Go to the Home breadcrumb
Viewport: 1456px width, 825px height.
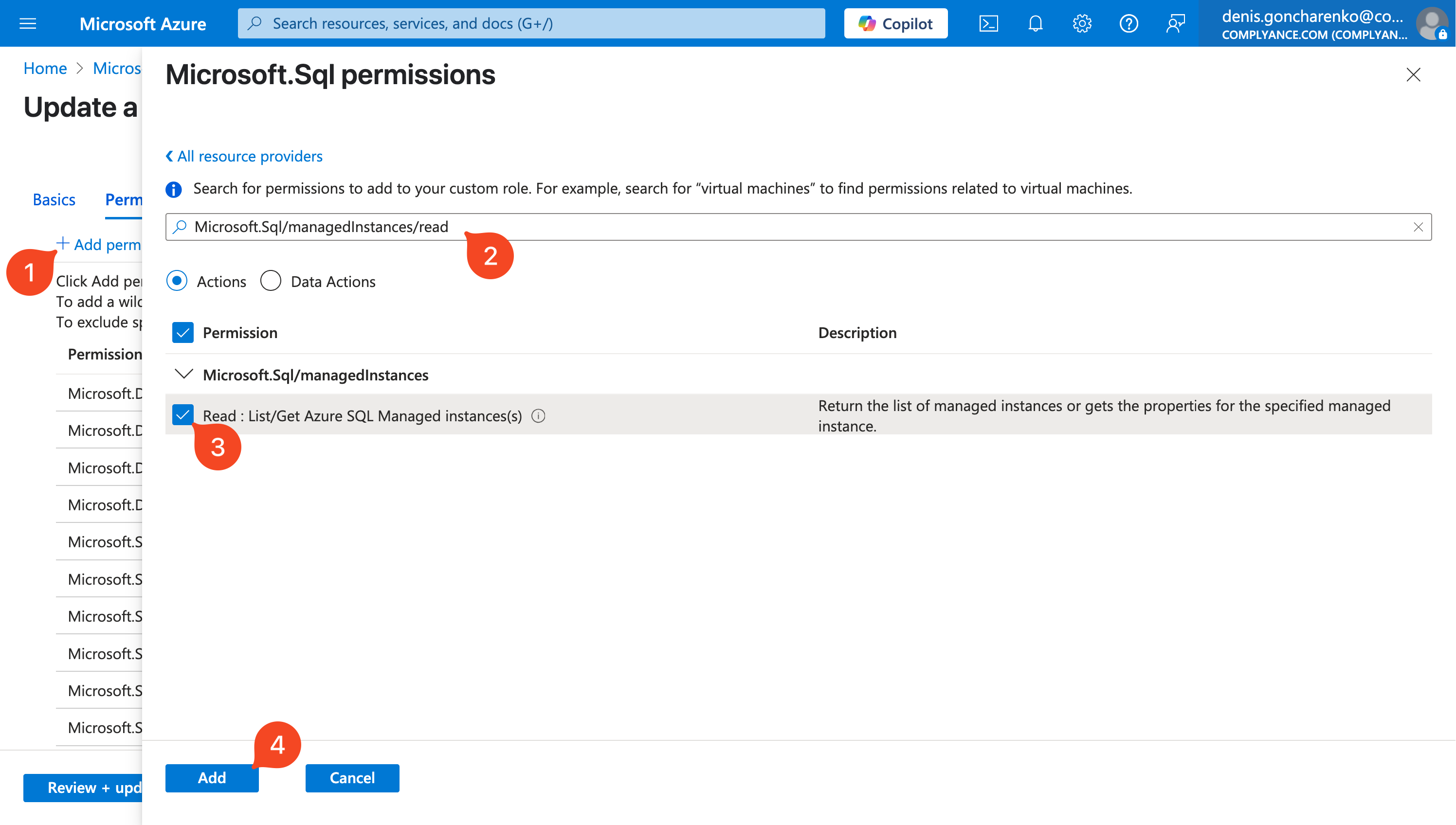[x=45, y=68]
